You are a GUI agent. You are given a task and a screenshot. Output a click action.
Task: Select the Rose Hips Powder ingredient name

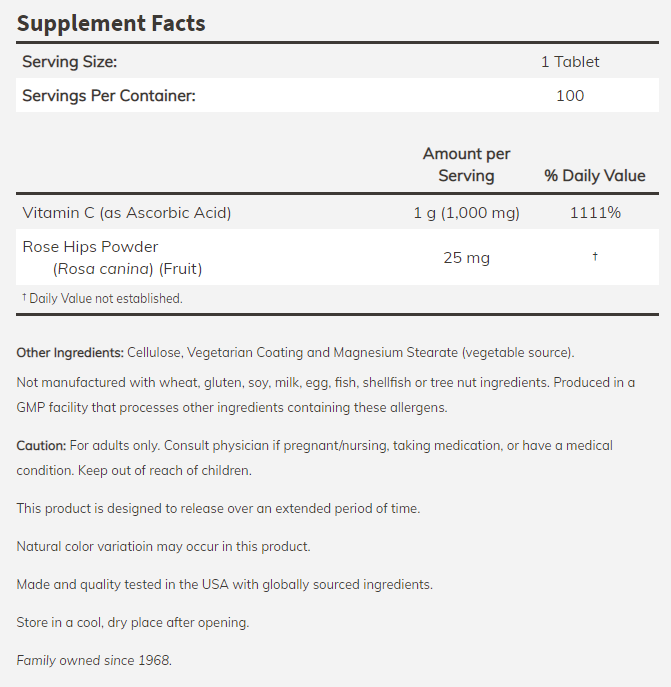coord(90,247)
